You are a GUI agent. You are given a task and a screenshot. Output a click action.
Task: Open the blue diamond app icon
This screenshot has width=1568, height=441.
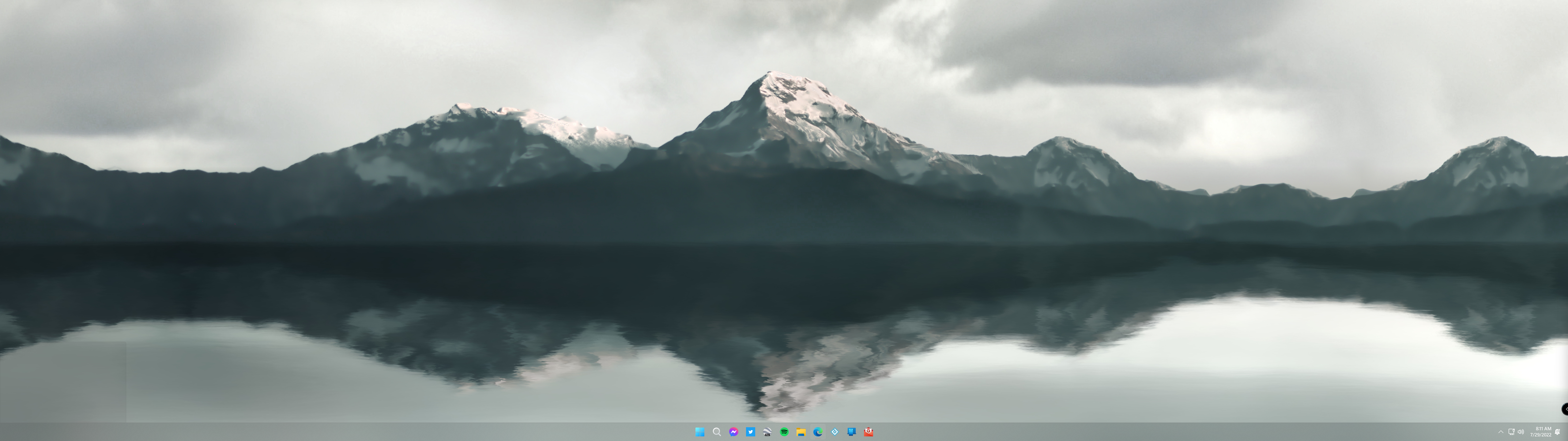click(835, 432)
